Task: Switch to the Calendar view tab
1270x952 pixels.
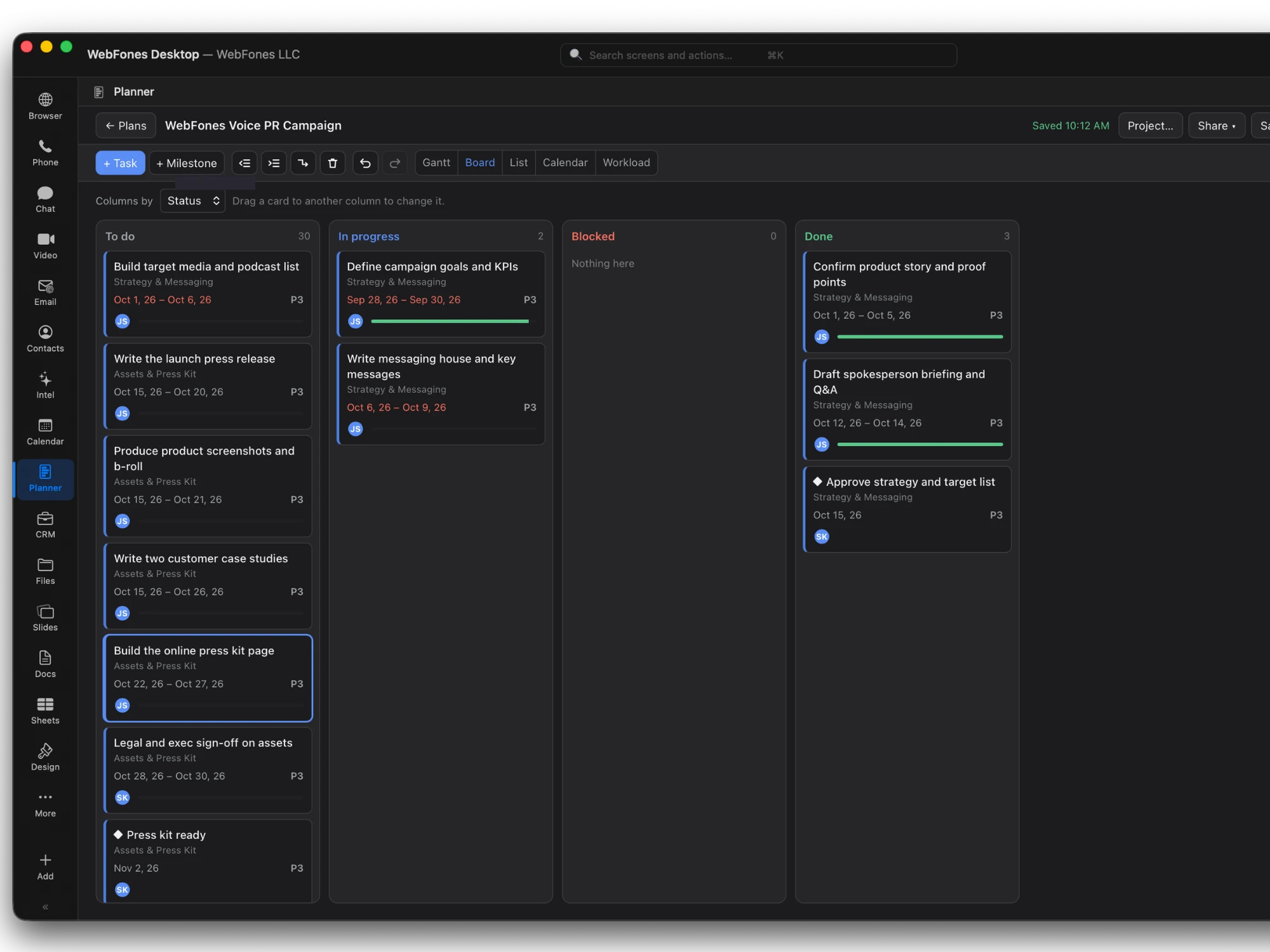Action: 565,162
